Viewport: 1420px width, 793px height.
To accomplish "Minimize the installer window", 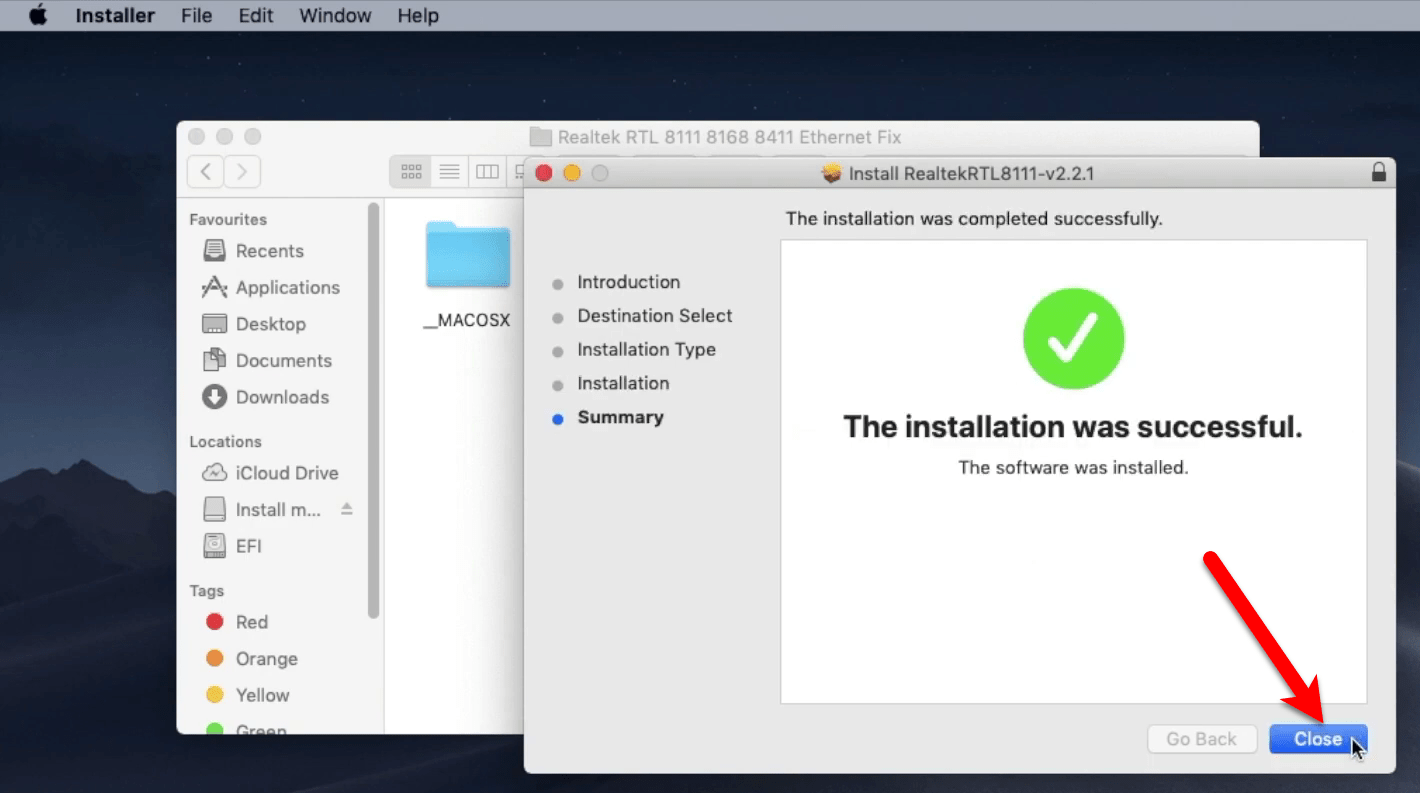I will 572,173.
